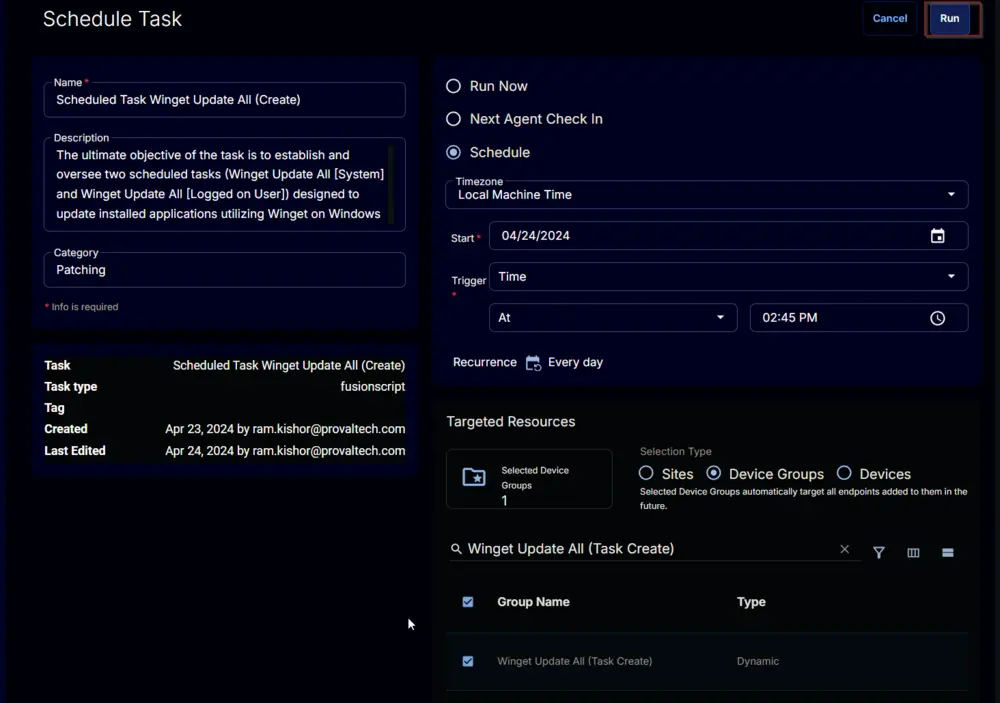
Task: Choose Sites selection type
Action: [x=646, y=473]
